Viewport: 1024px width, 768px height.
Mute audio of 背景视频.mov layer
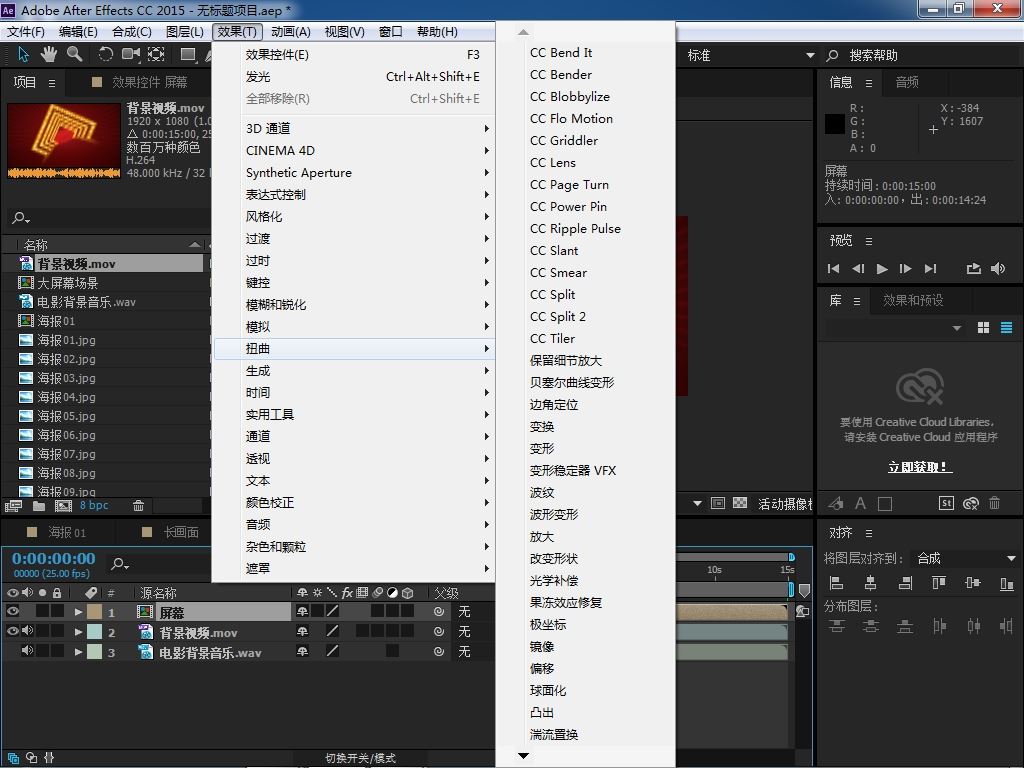point(27,631)
